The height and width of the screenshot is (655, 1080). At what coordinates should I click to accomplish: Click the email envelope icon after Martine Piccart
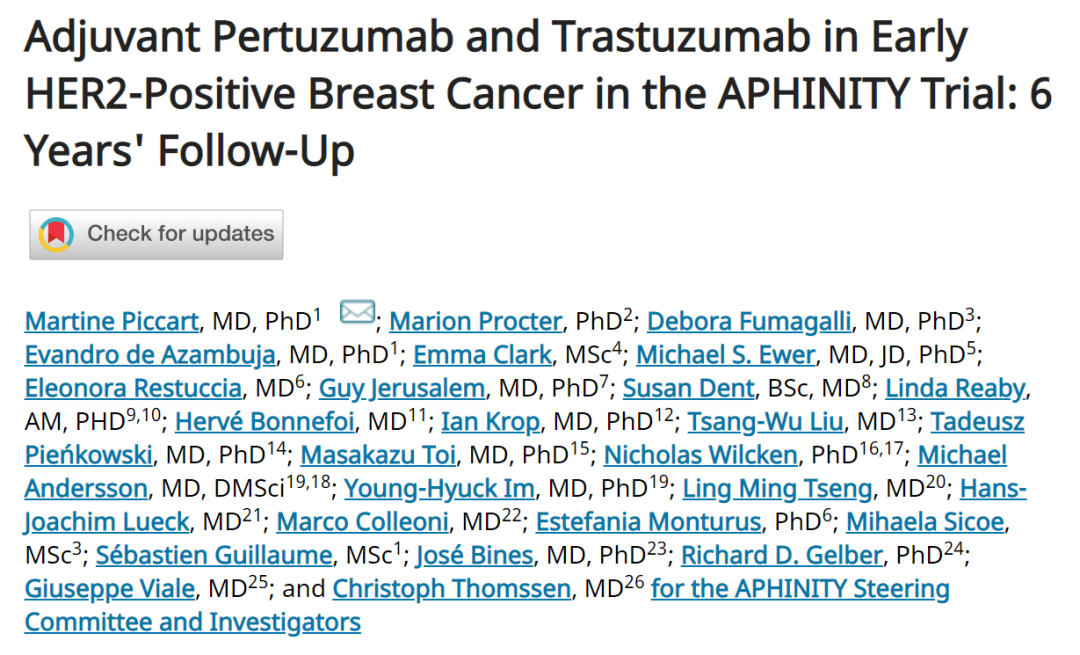tap(357, 313)
